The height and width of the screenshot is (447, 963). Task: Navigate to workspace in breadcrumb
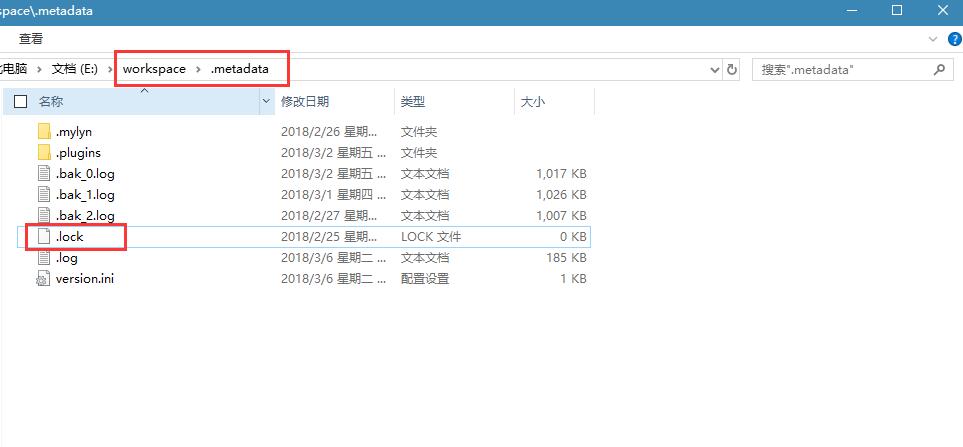[x=154, y=69]
